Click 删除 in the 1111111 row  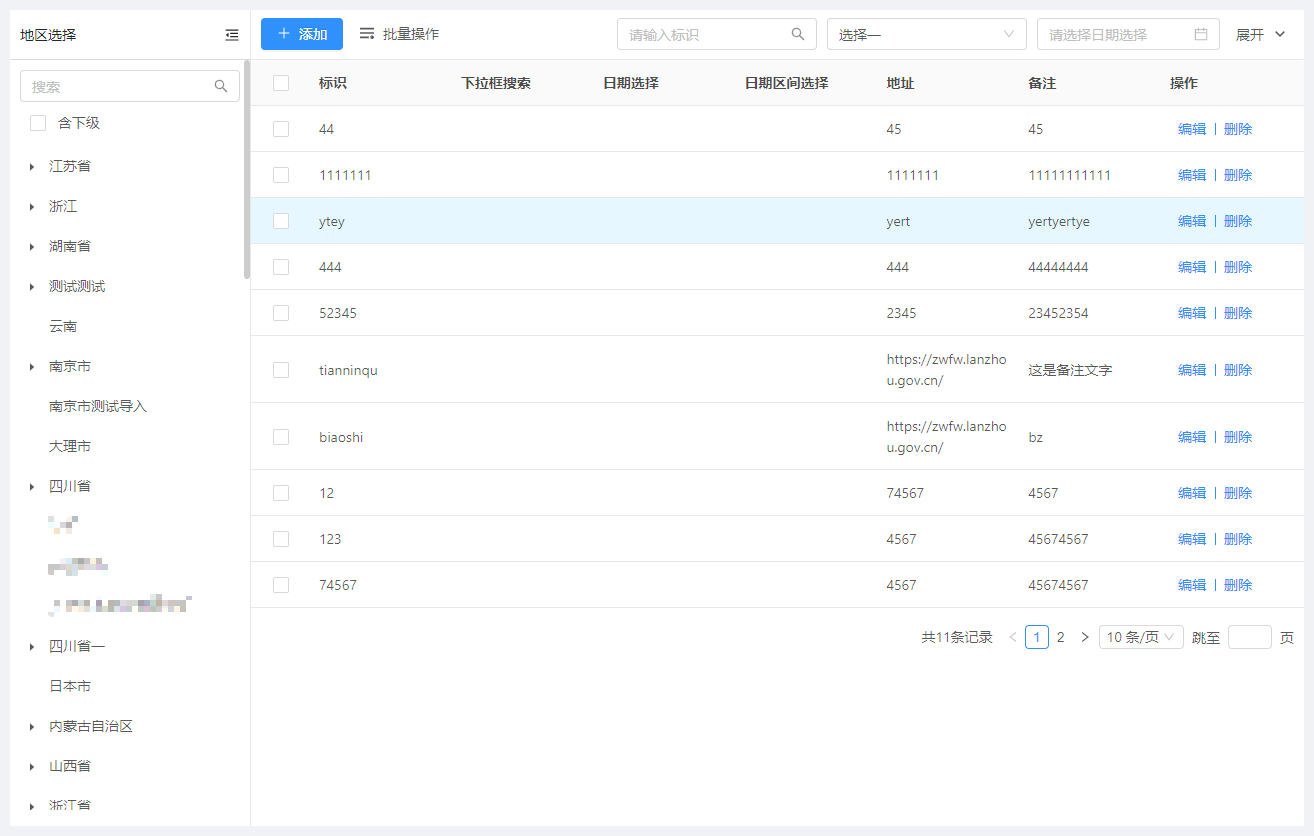pyautogui.click(x=1238, y=175)
